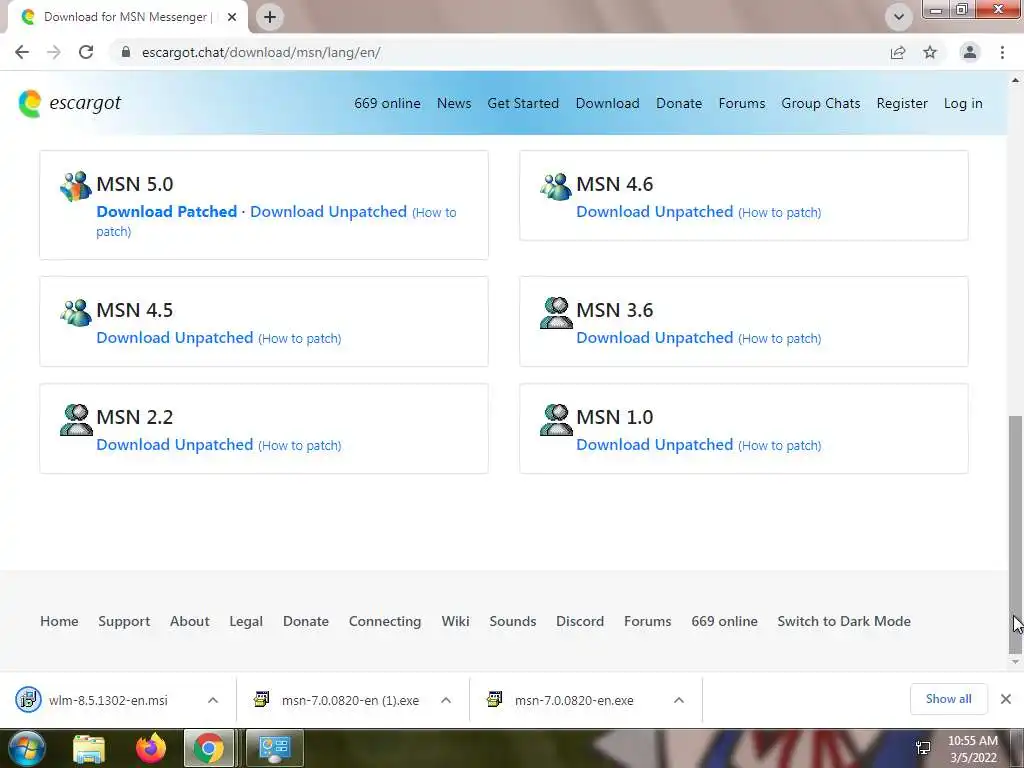Reload the current page
Screen dimensions: 1024x768
point(86,52)
